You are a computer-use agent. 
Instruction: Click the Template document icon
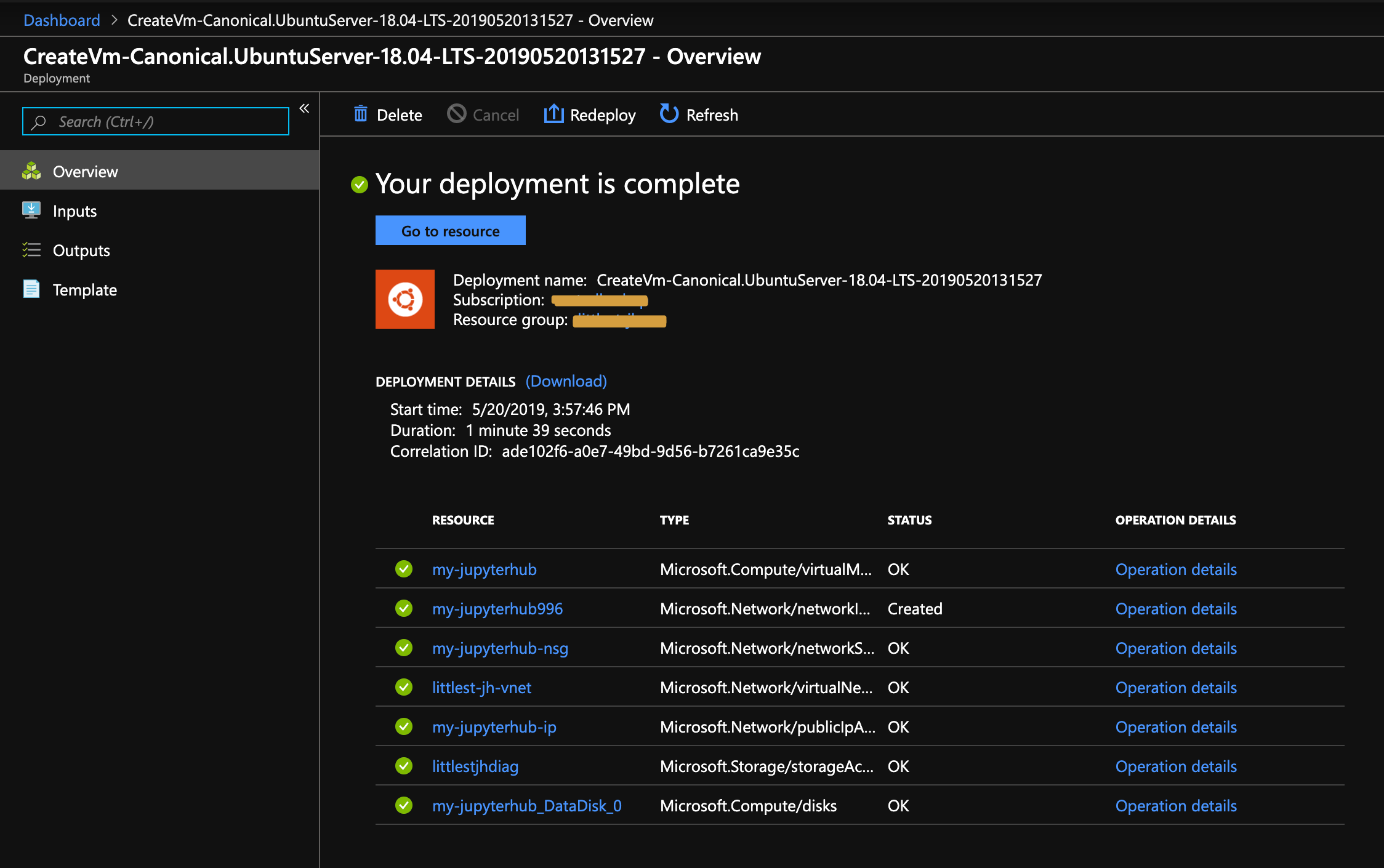[x=31, y=289]
